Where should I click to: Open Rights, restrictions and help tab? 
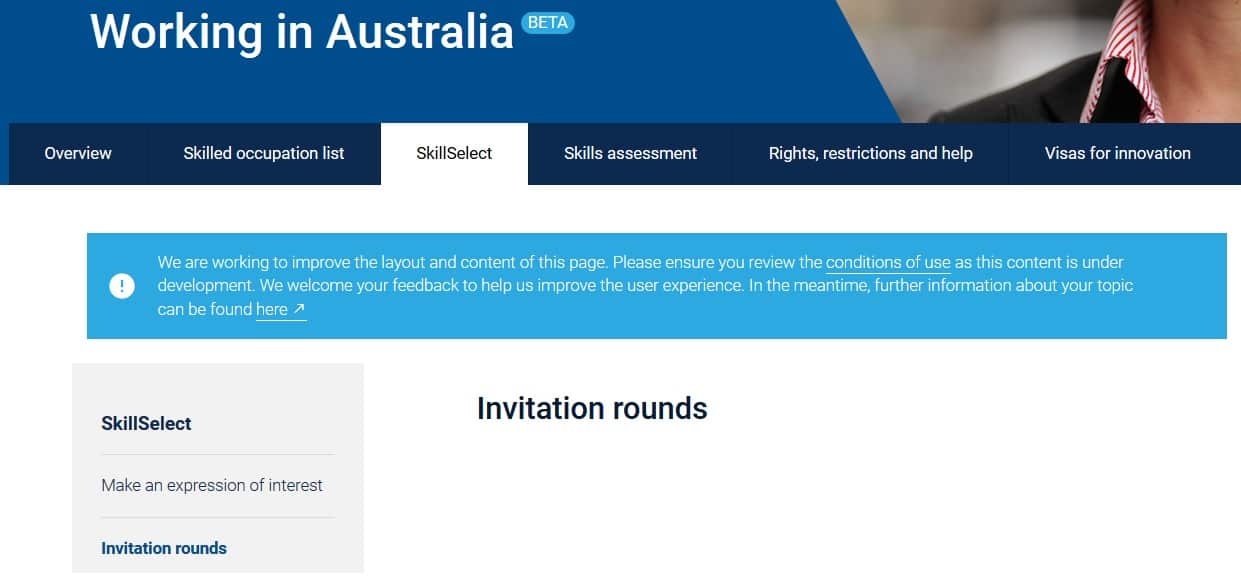(x=870, y=153)
